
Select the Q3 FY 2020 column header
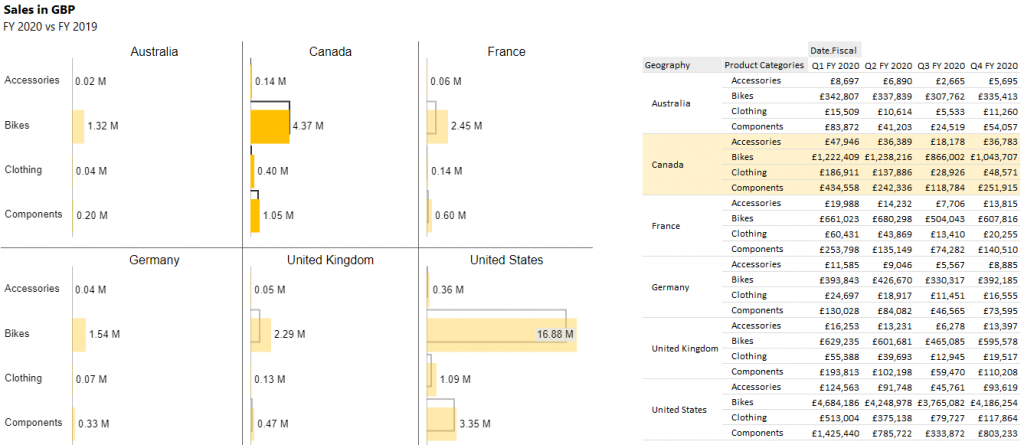point(939,66)
